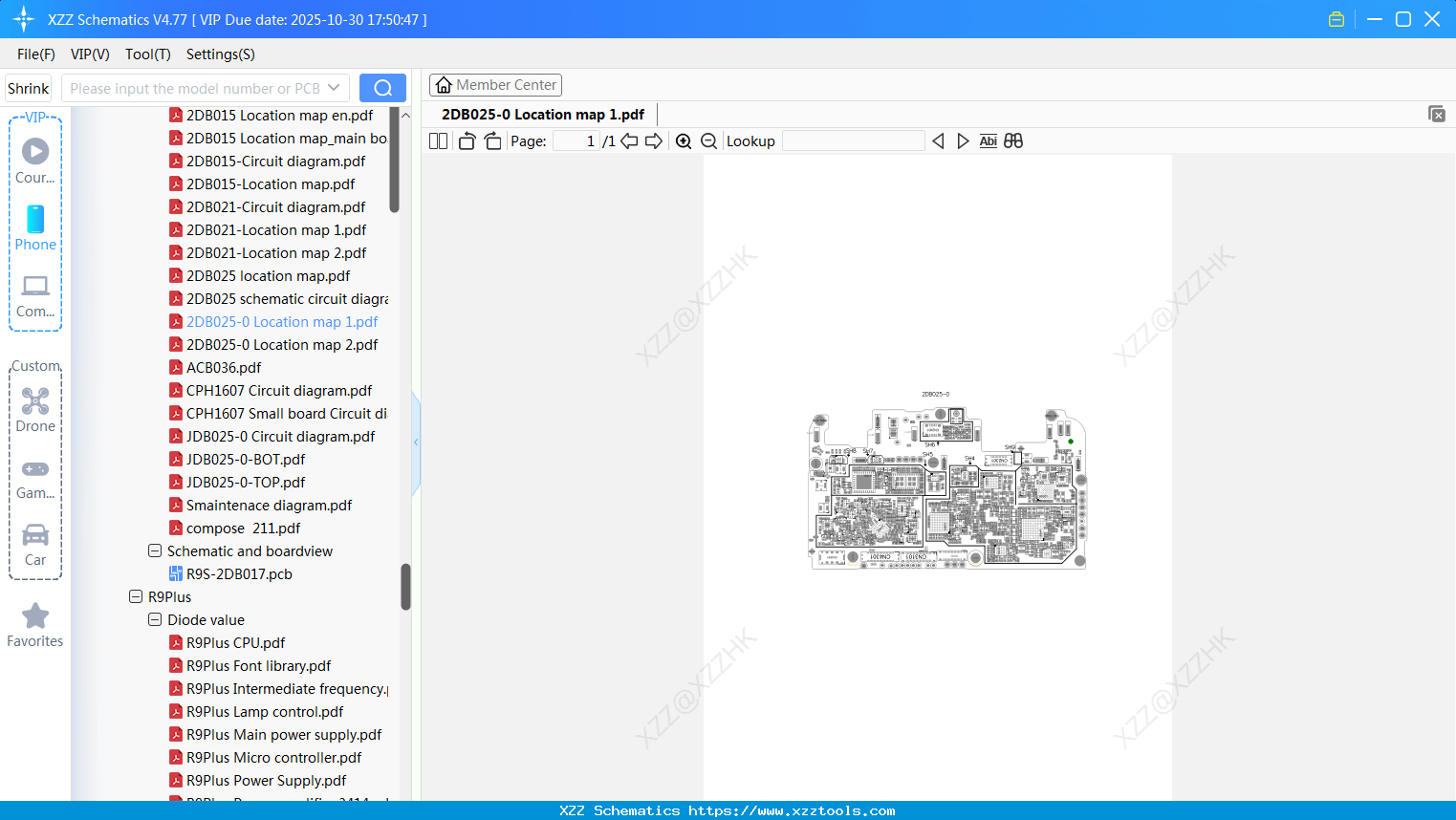Click the yellow VIP badge icon in title bar

(1336, 19)
